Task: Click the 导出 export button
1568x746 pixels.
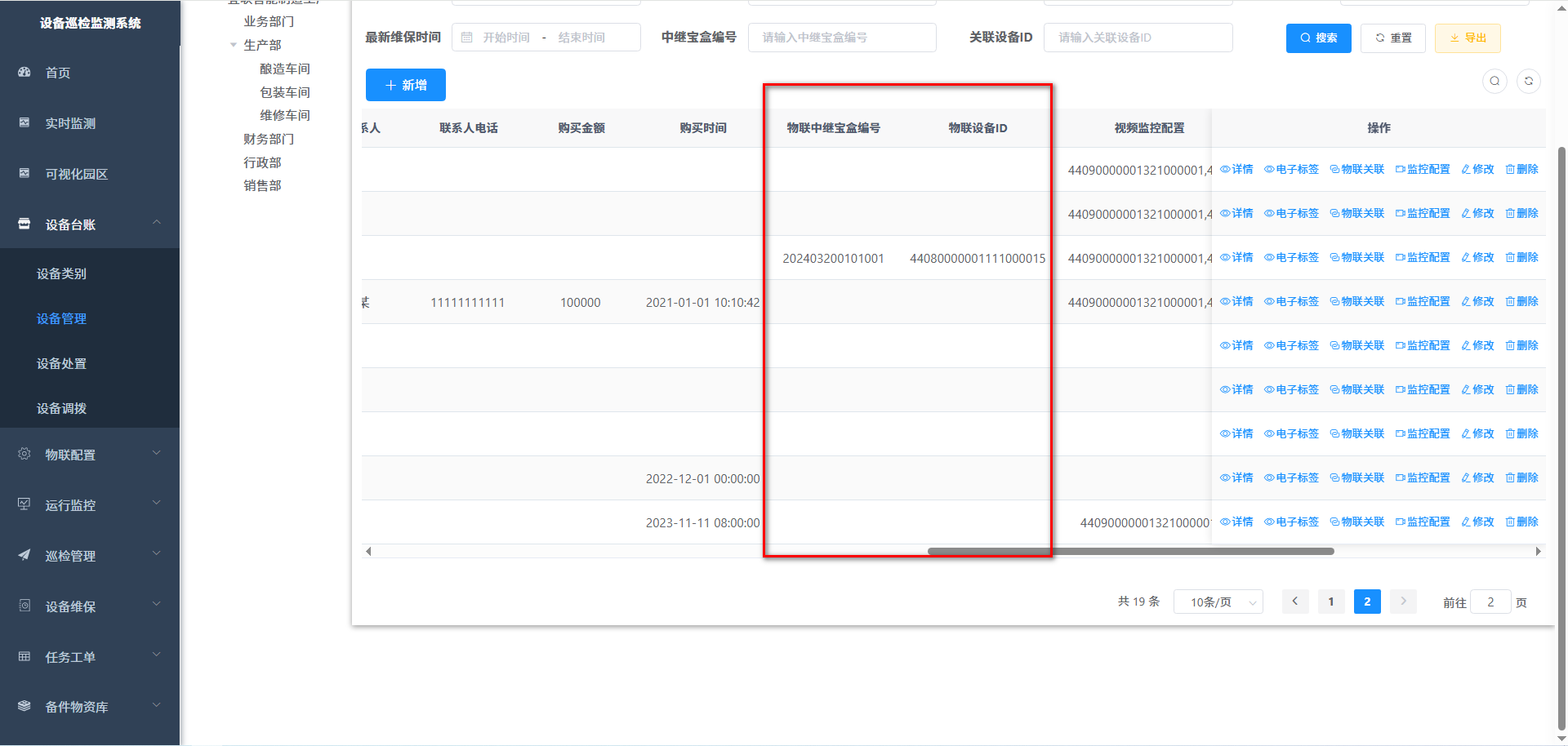Action: pos(1468,38)
